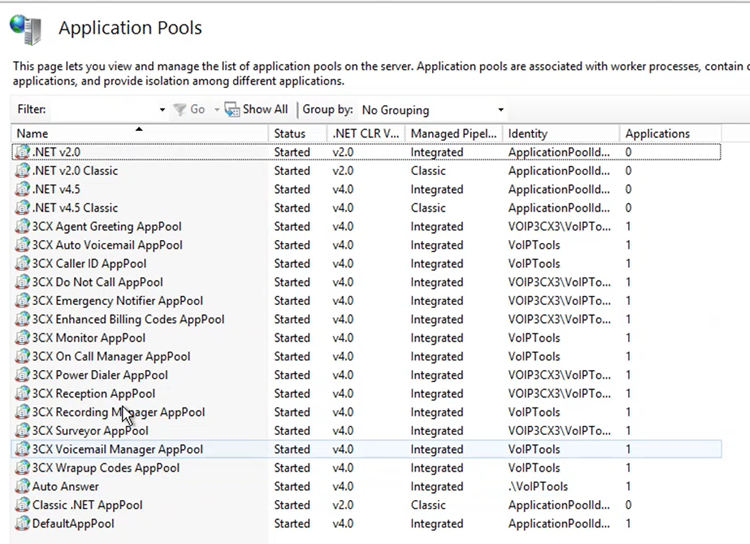Select the .NET v2.0 Classic row name
Screen dimensions: 750x544
click(x=75, y=171)
